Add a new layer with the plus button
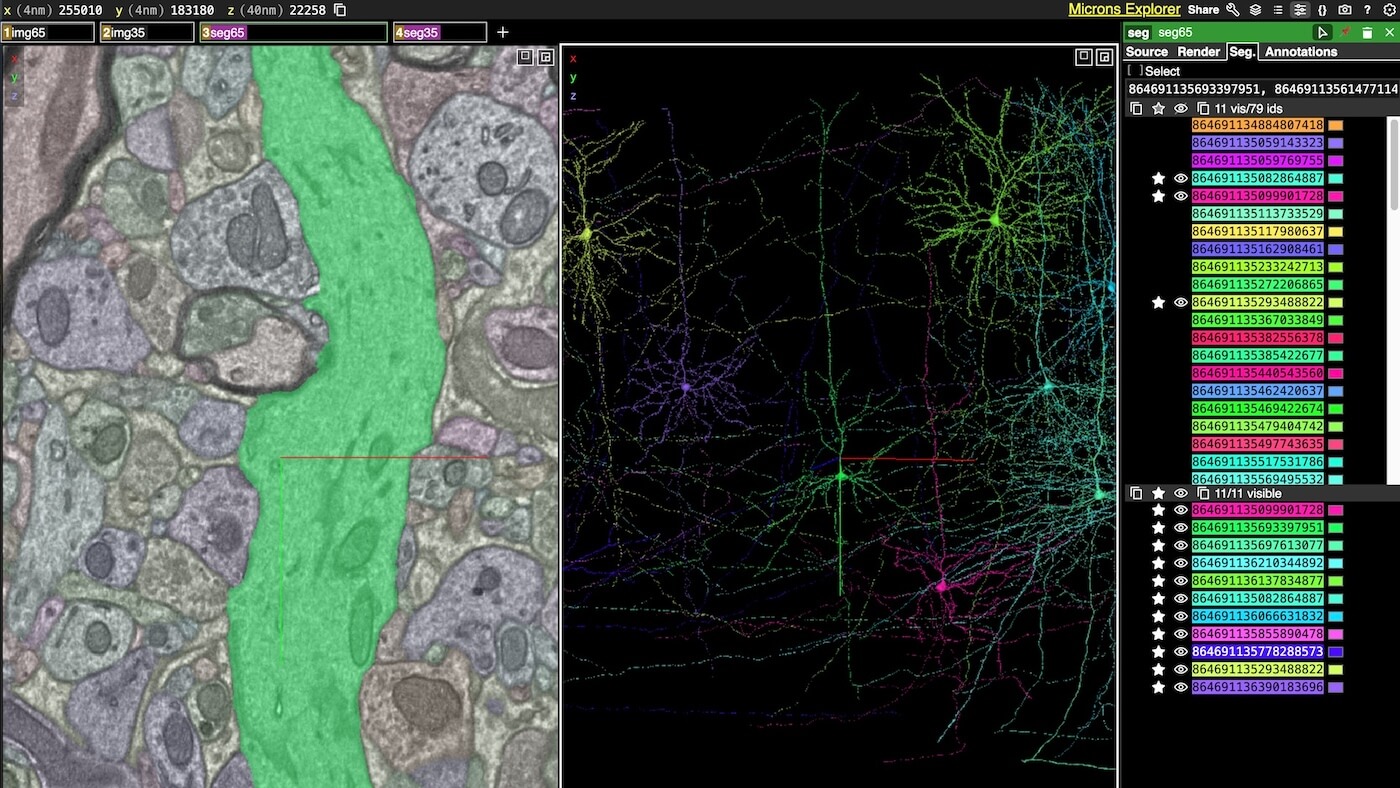Image resolution: width=1400 pixels, height=788 pixels. (502, 31)
